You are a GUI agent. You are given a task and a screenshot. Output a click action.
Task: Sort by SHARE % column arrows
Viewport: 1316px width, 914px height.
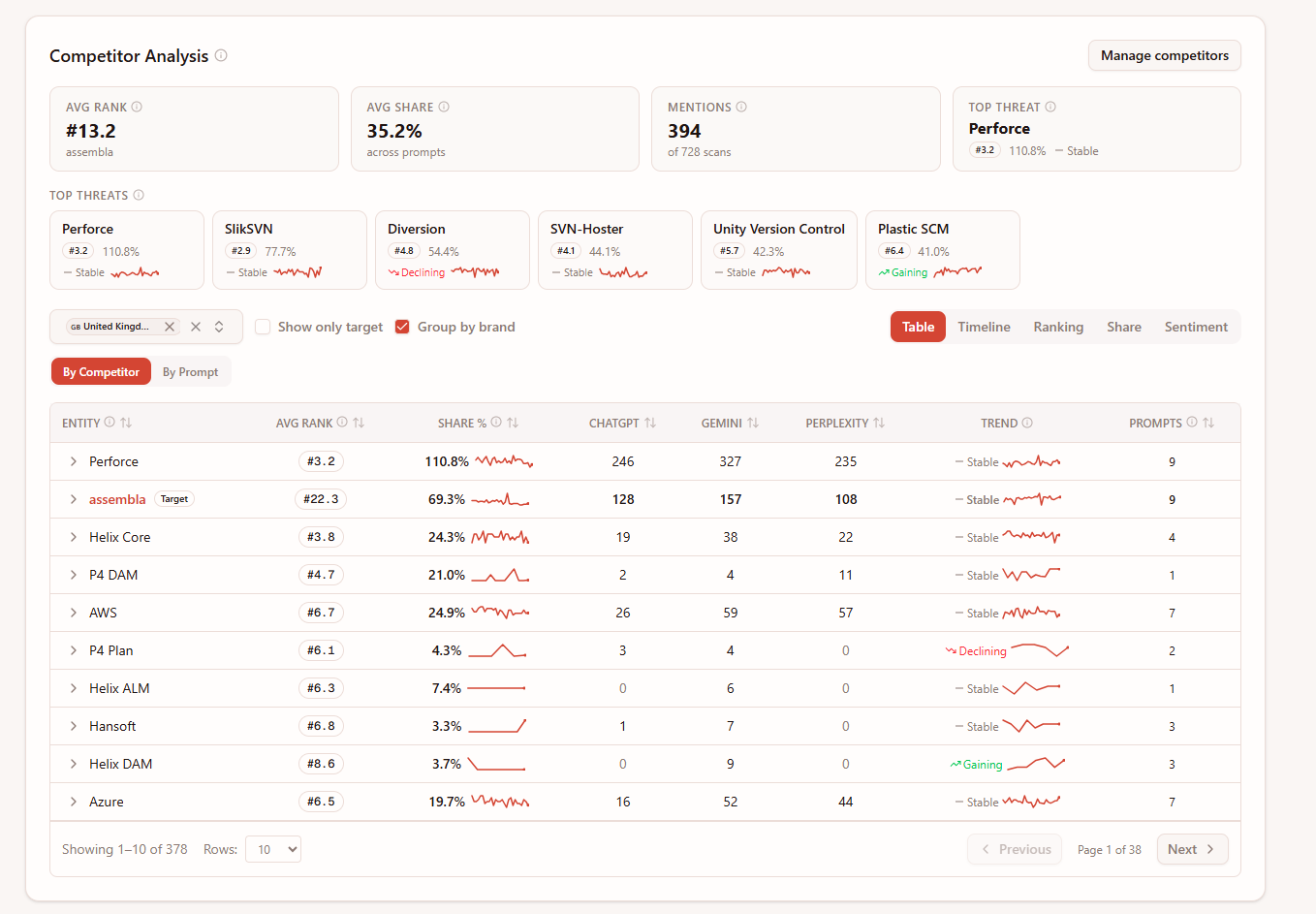tap(513, 423)
